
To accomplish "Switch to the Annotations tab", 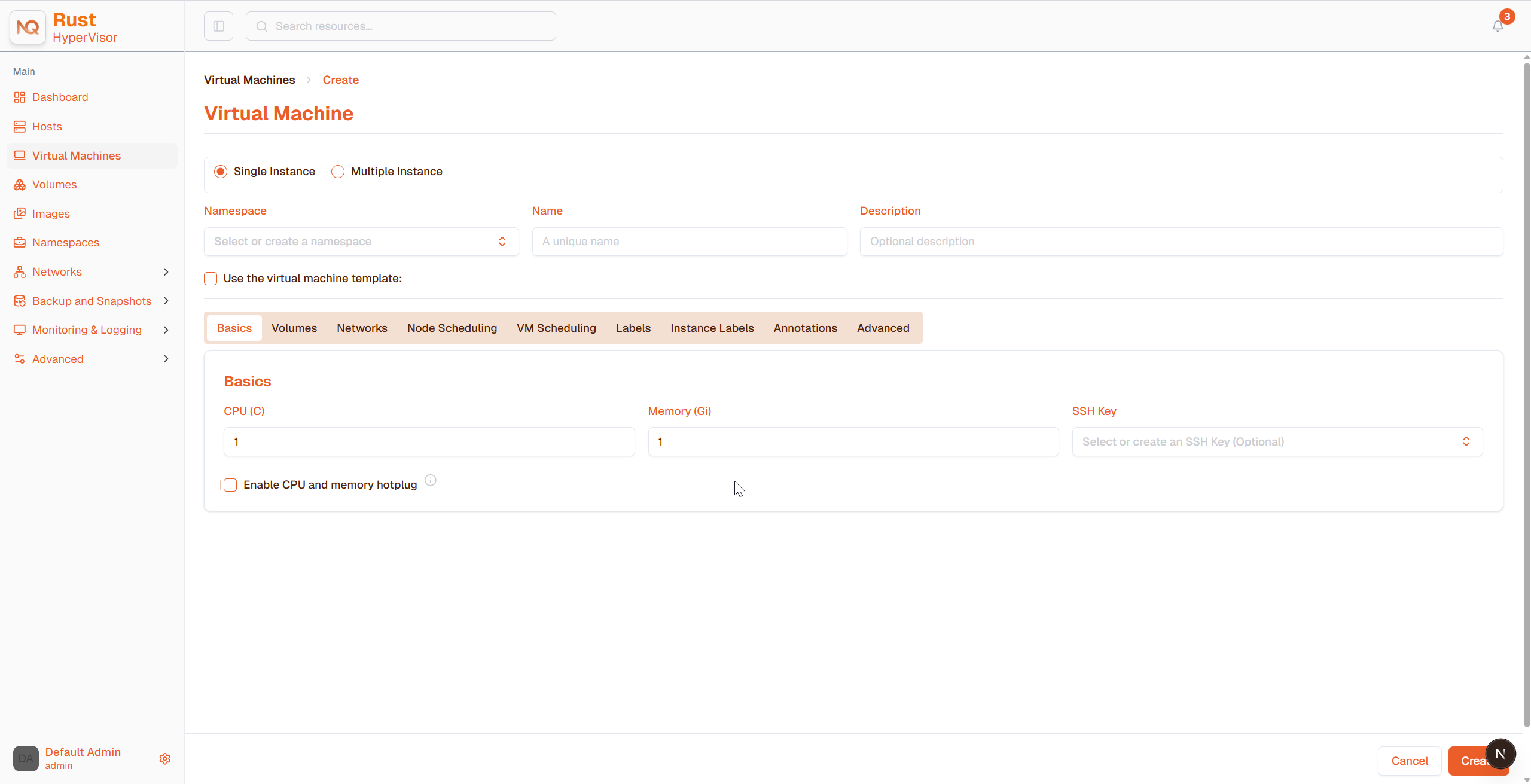I will [805, 328].
